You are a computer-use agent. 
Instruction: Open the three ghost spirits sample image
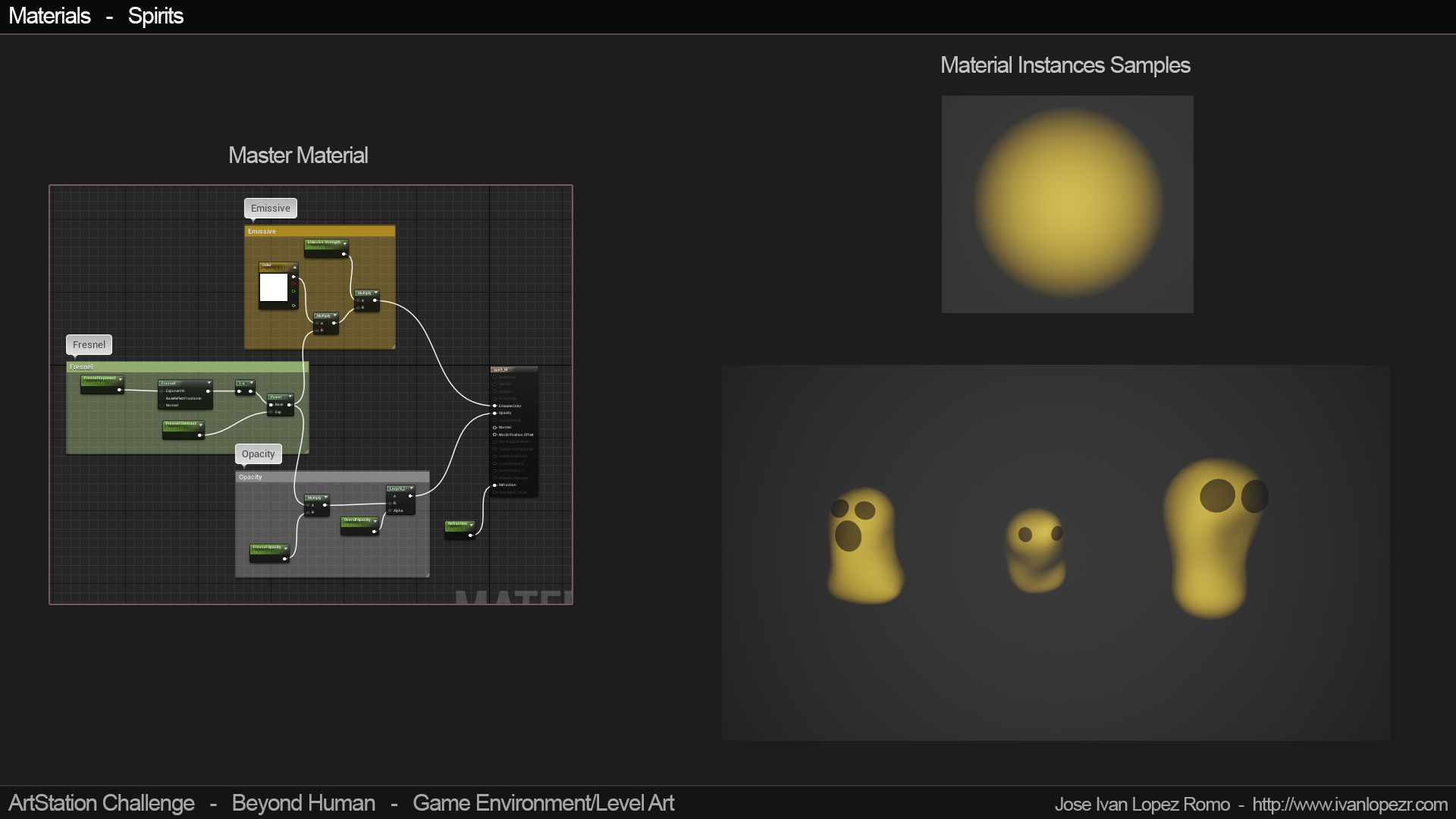pos(1056,552)
